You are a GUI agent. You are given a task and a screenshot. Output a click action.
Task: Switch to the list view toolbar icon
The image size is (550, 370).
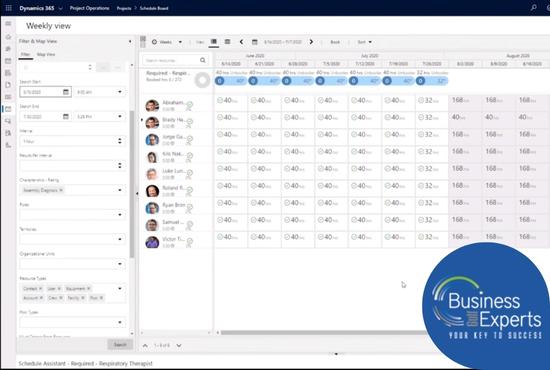pyautogui.click(x=213, y=42)
